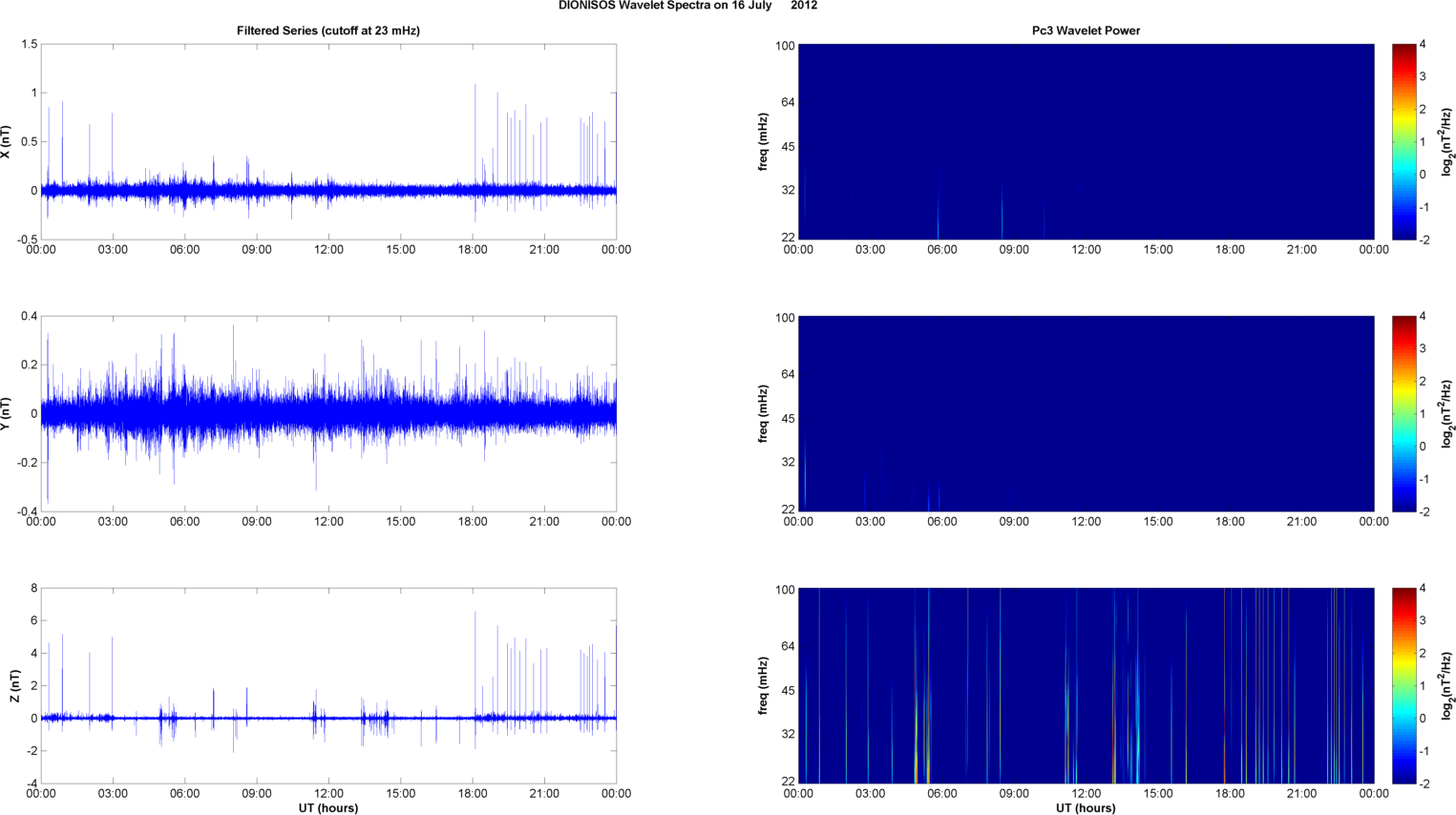1456x815 pixels.
Task: Click the 8 tick on the Z (nT) axis
Action: (34, 589)
